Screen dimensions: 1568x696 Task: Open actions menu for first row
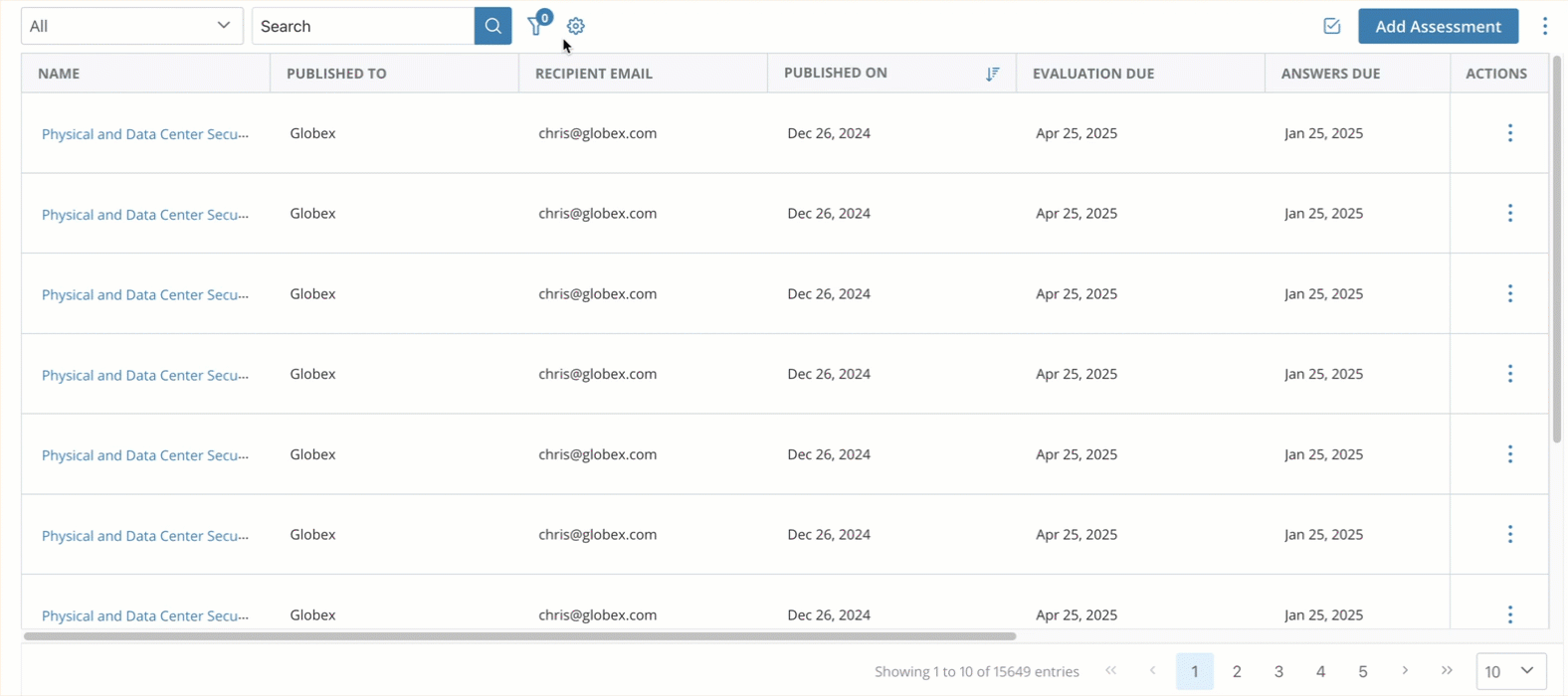tap(1509, 133)
